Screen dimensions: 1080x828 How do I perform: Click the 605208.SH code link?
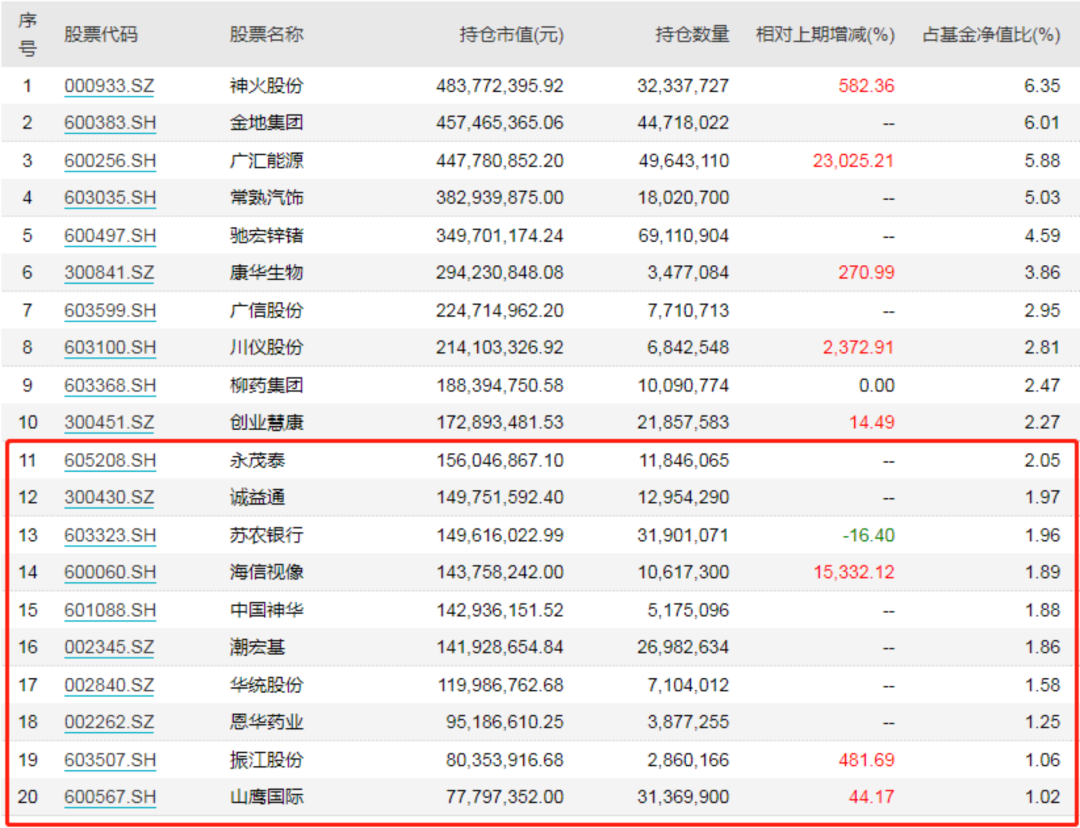click(110, 461)
